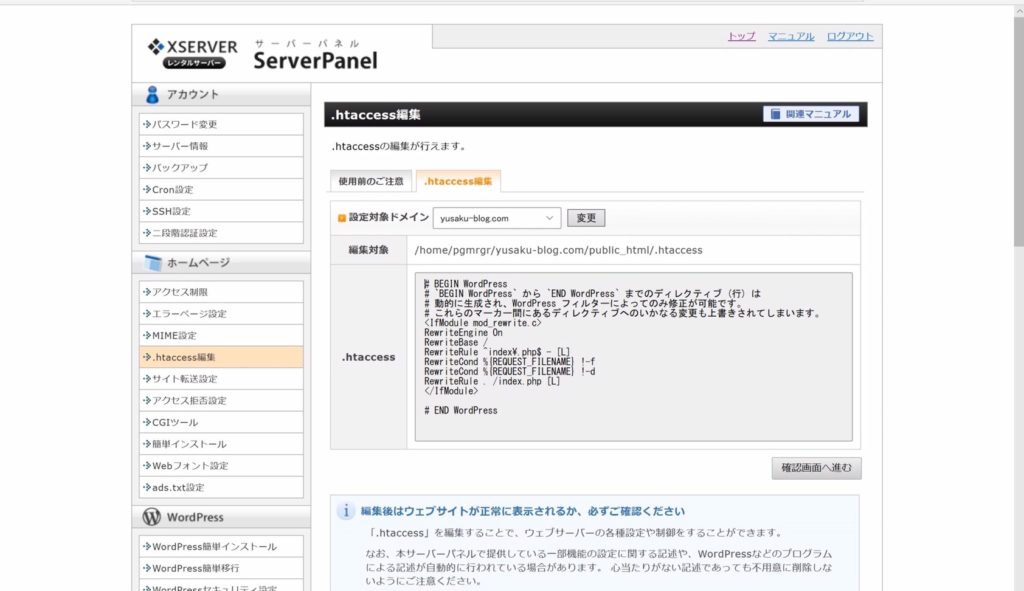This screenshot has width=1024, height=591.
Task: Open the 関連マニュアル button
Action: pyautogui.click(x=810, y=114)
